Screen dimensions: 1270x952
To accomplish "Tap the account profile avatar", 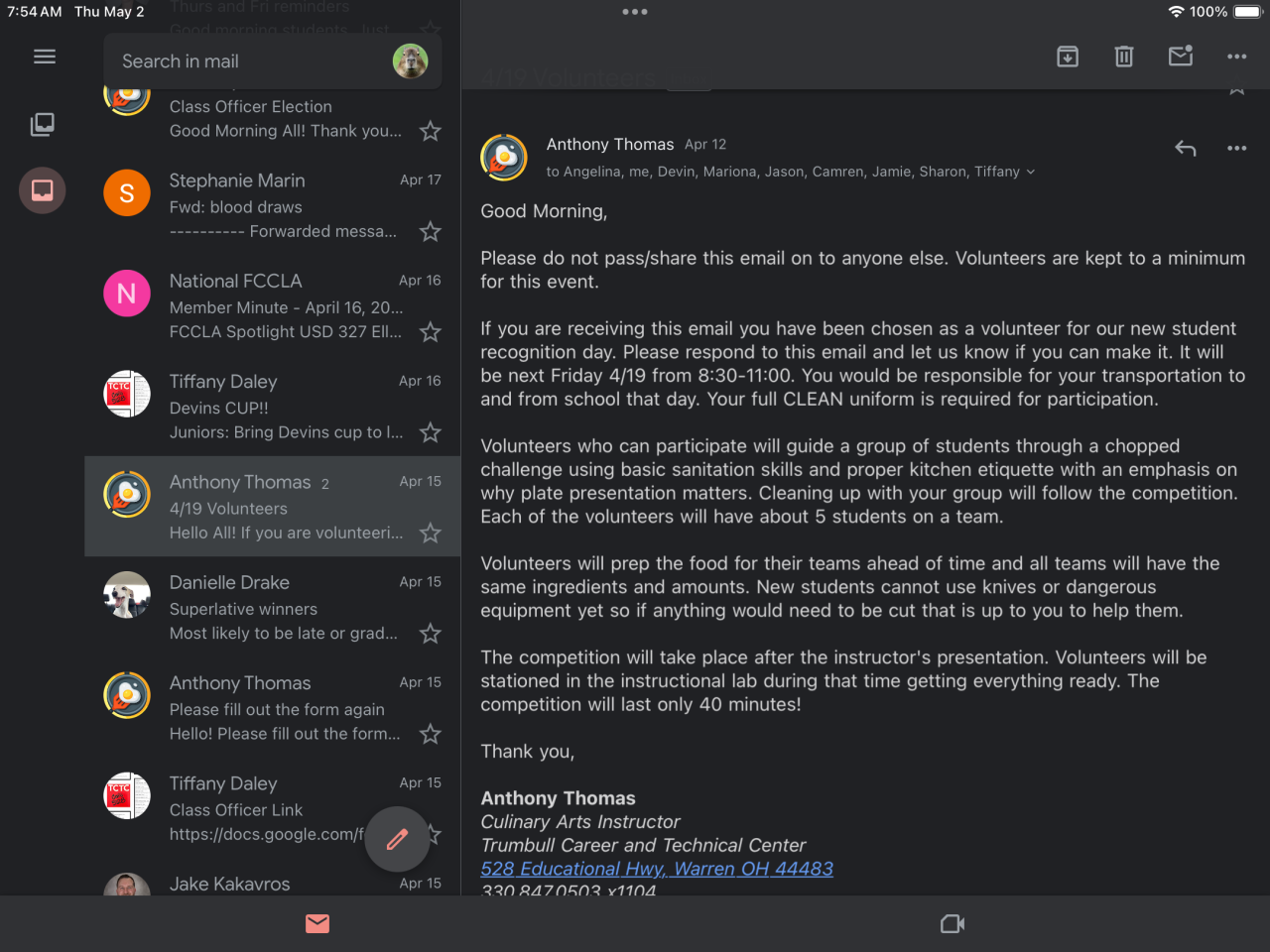I will coord(410,61).
